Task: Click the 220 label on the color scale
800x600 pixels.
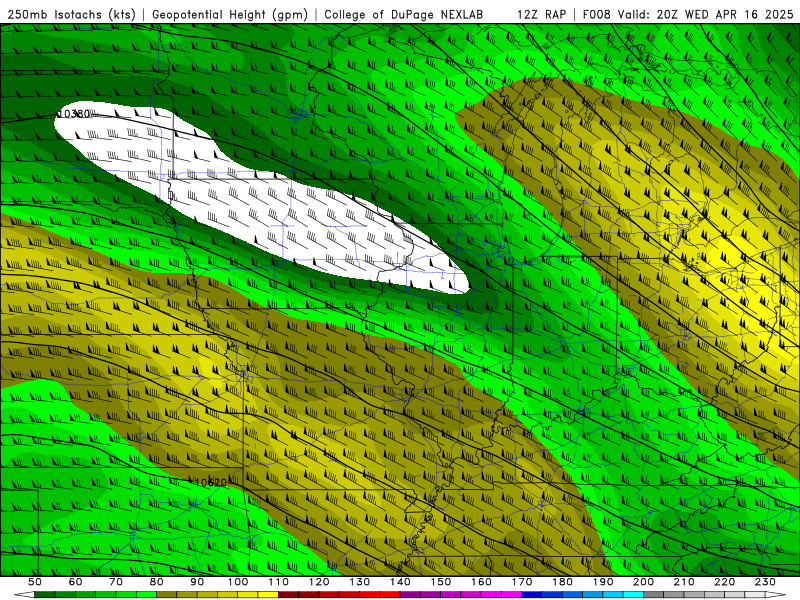Action: pos(724,582)
